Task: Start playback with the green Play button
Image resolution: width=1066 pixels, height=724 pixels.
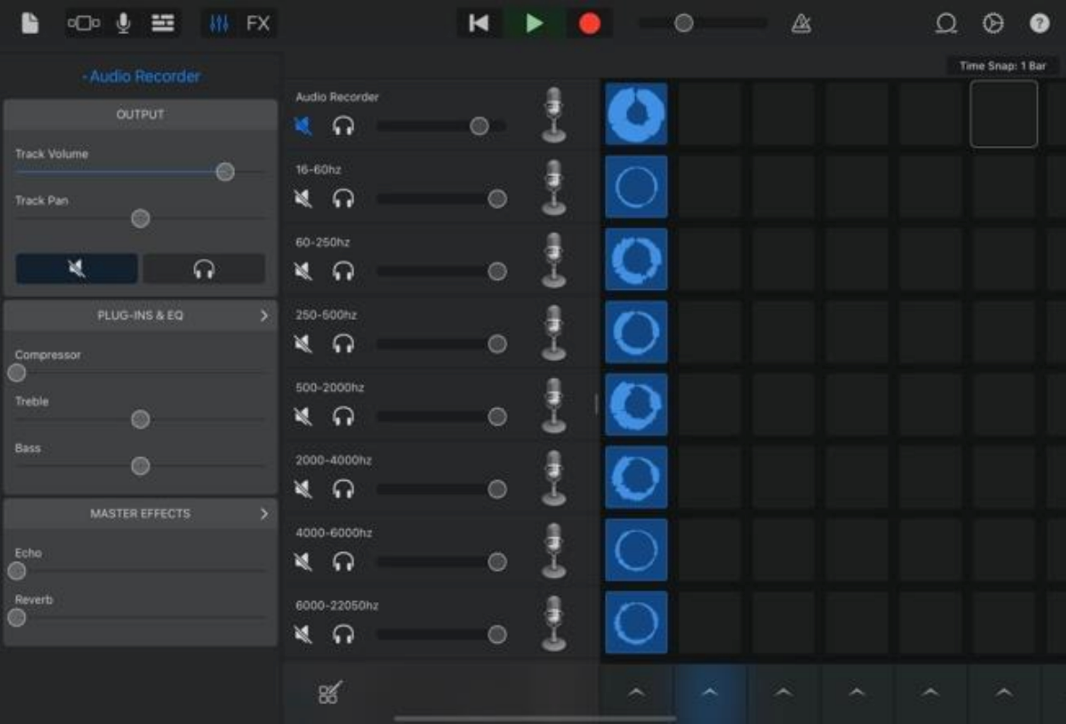Action: click(534, 24)
